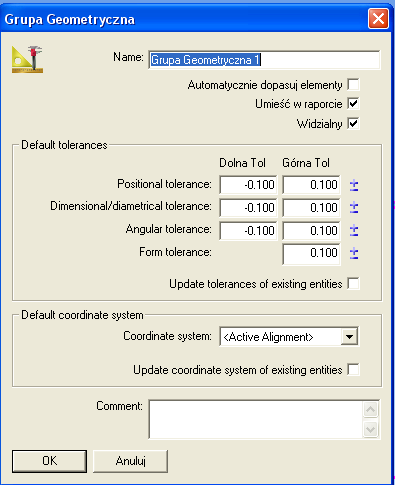Viewport: 395px width, 485px height.
Task: Click the Grupa Geometryczna title bar text
Action: tap(70, 19)
